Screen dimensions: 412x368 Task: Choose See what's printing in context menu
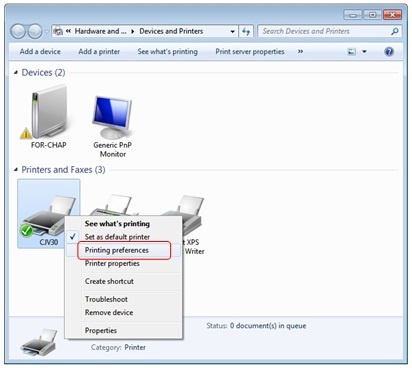point(124,224)
